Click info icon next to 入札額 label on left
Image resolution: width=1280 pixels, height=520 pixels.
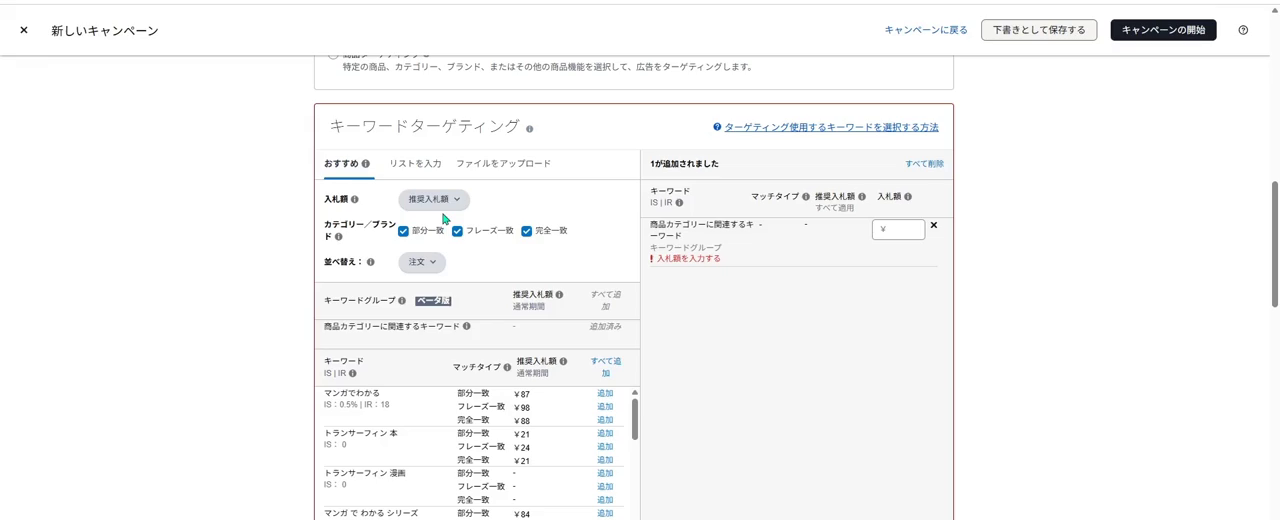355,200
